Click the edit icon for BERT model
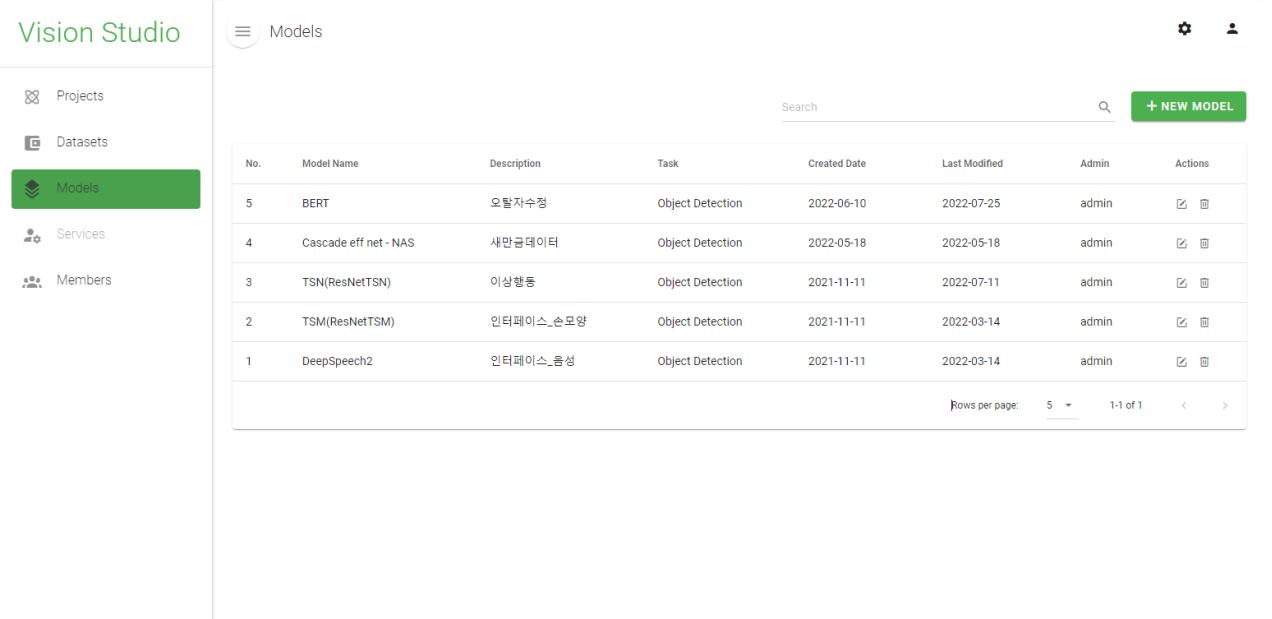Viewport: 1272px width, 619px height. click(1181, 204)
